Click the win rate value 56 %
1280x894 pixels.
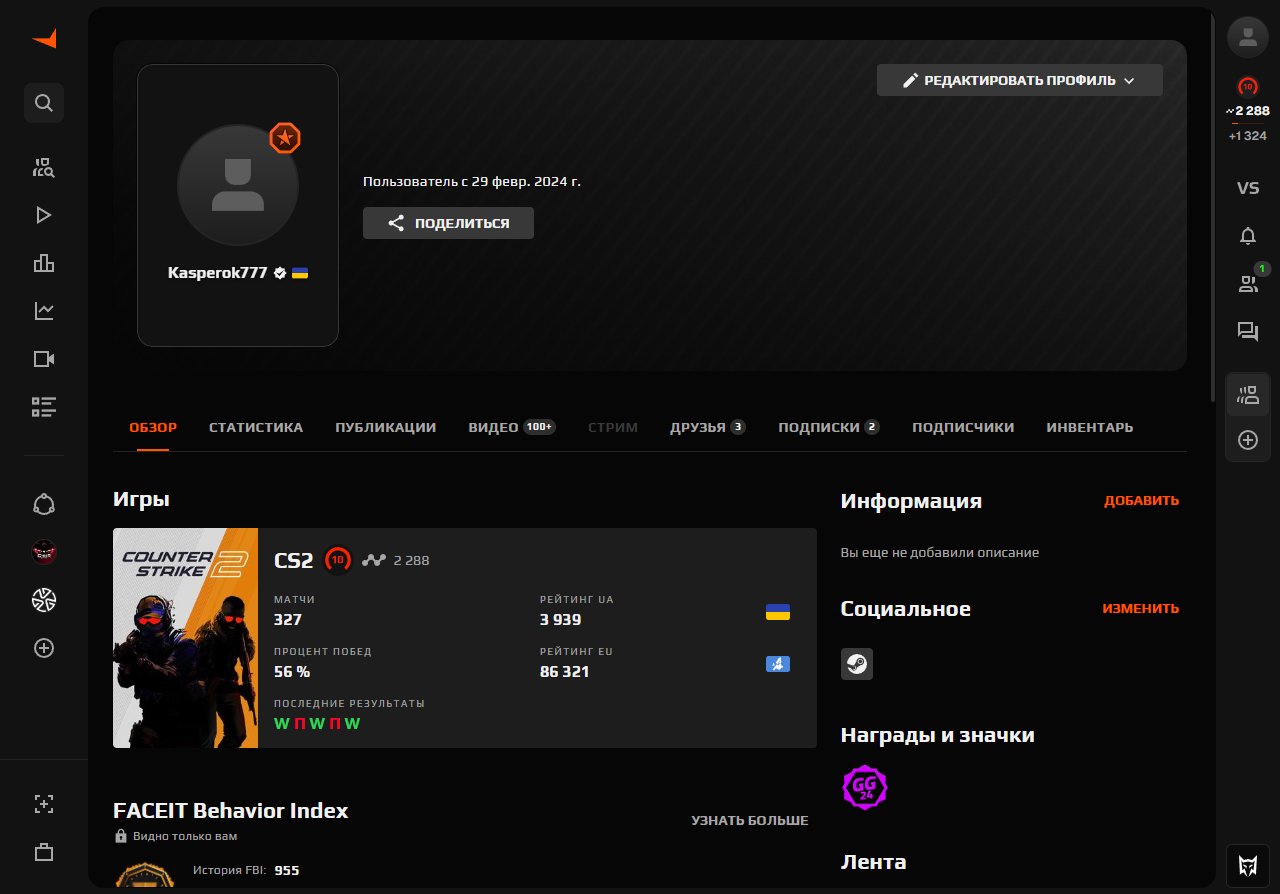292,672
